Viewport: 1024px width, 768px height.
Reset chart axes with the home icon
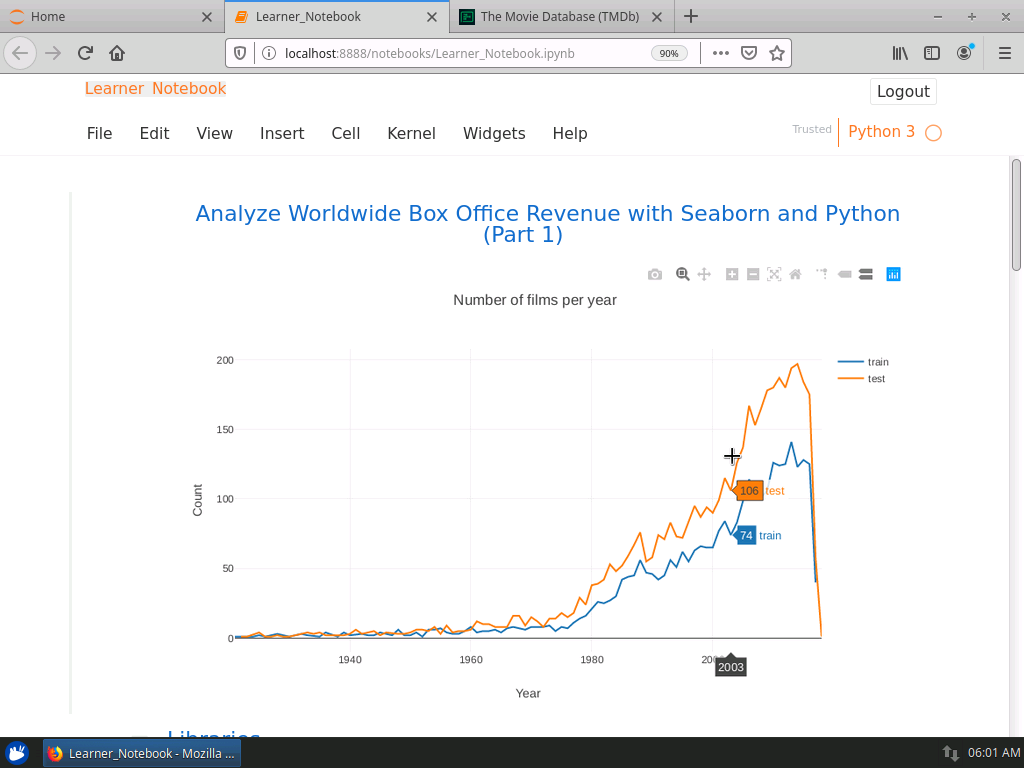[x=795, y=274]
